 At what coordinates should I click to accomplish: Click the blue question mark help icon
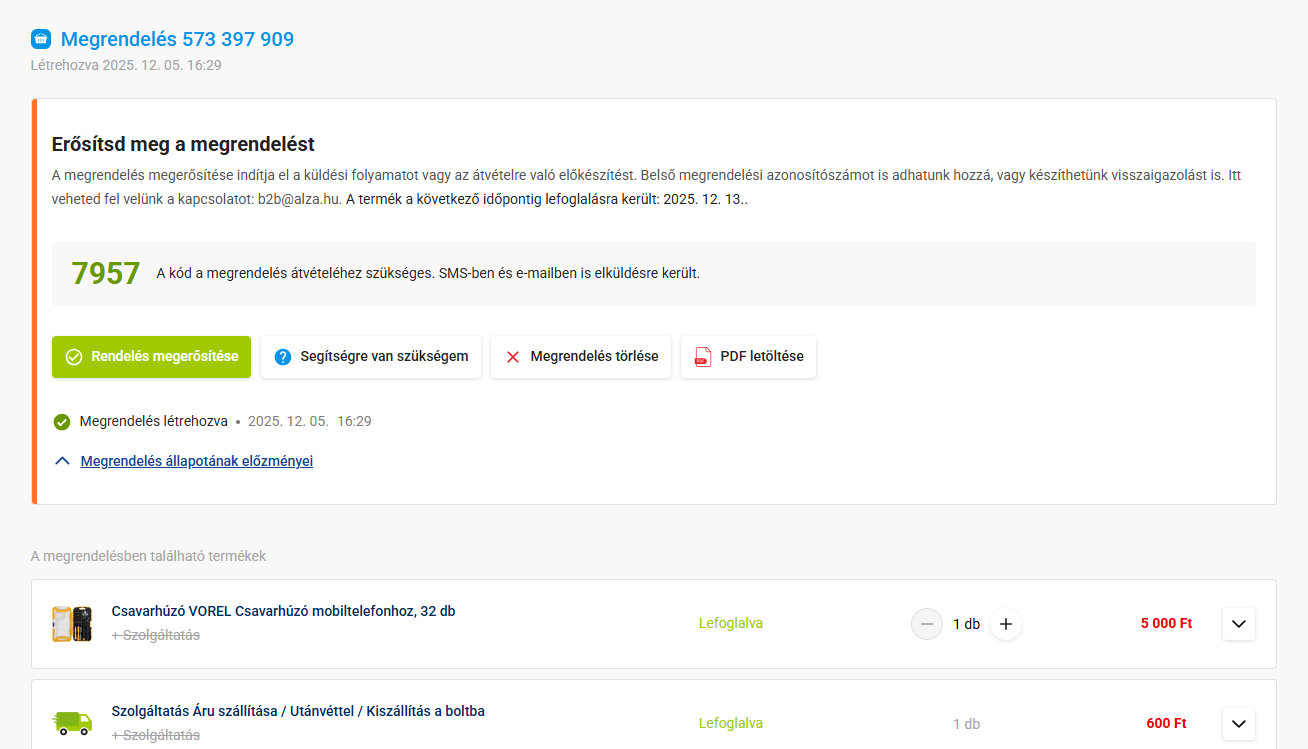282,357
